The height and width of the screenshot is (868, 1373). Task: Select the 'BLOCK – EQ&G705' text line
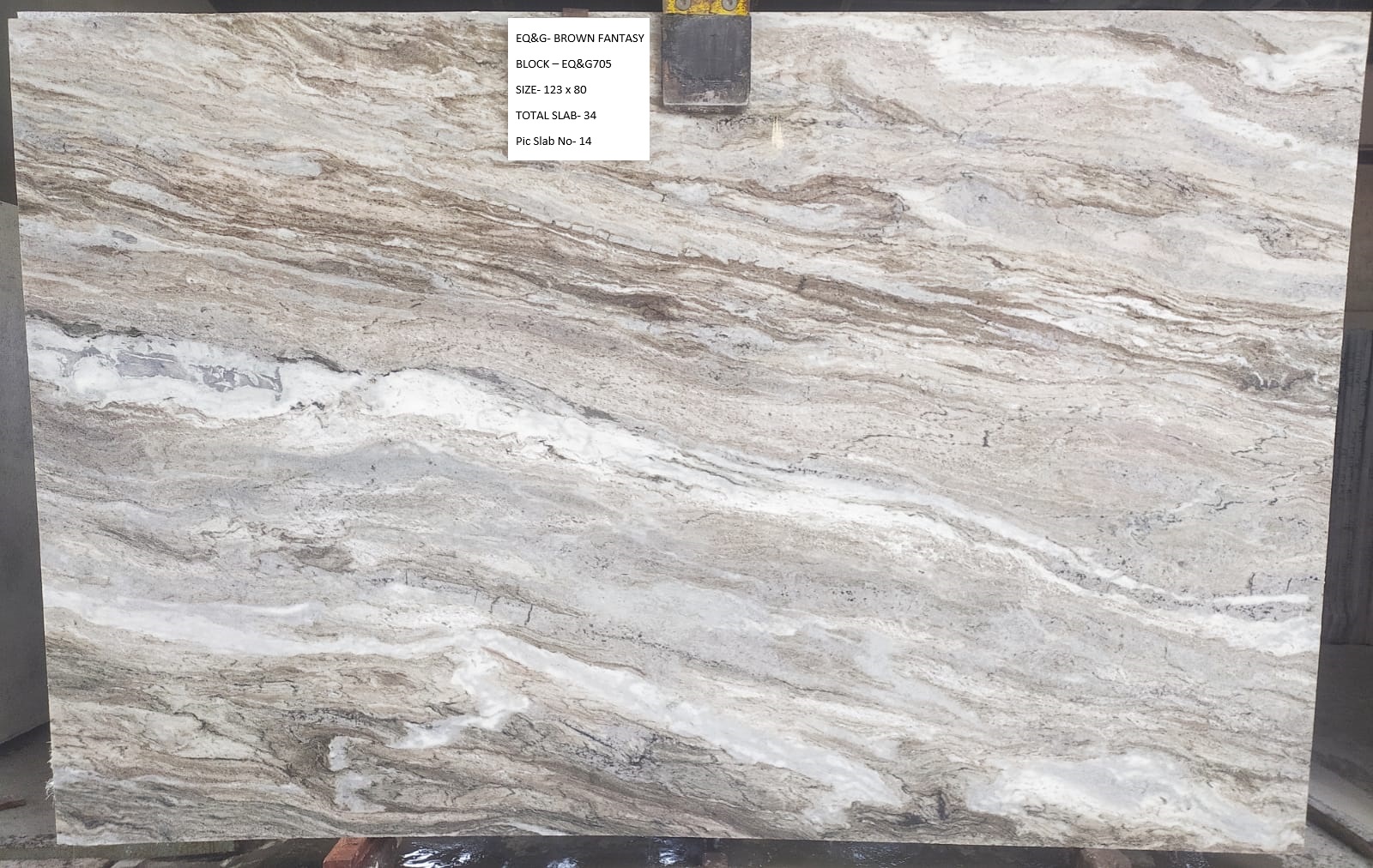563,64
